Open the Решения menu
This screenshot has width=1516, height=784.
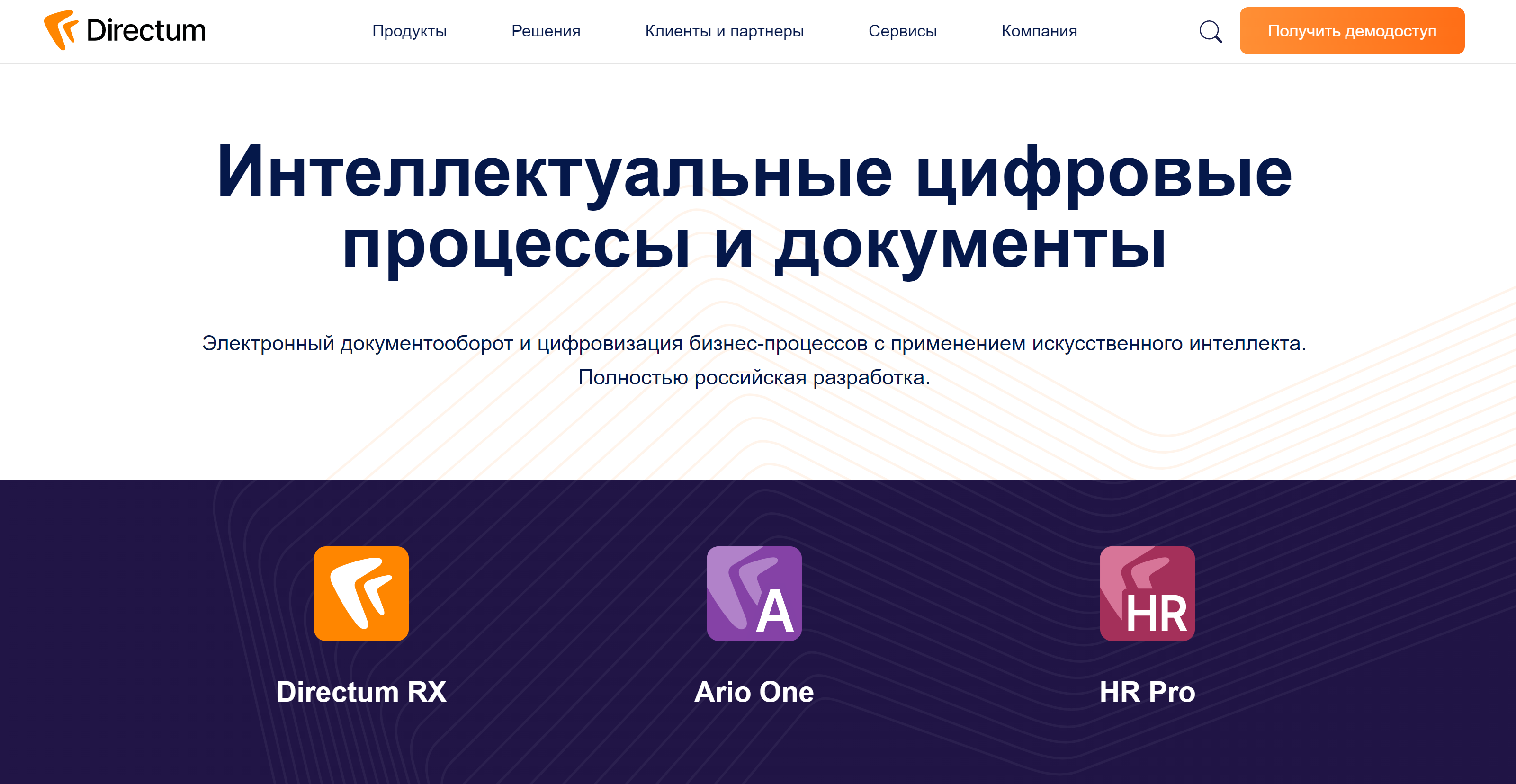pos(546,31)
